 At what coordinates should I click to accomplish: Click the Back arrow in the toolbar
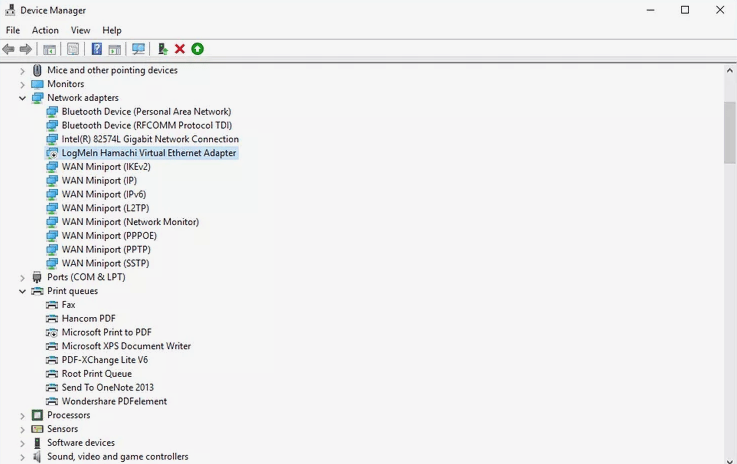(9, 49)
